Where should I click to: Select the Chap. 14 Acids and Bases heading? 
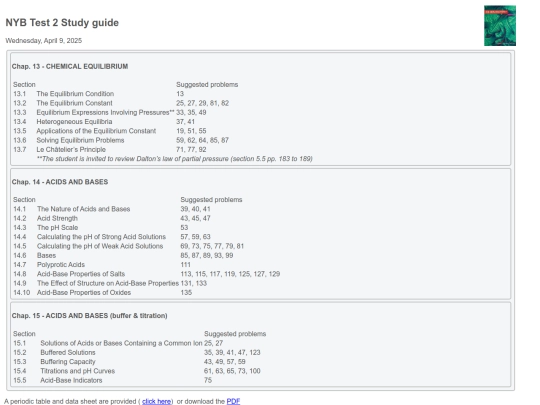point(60,182)
